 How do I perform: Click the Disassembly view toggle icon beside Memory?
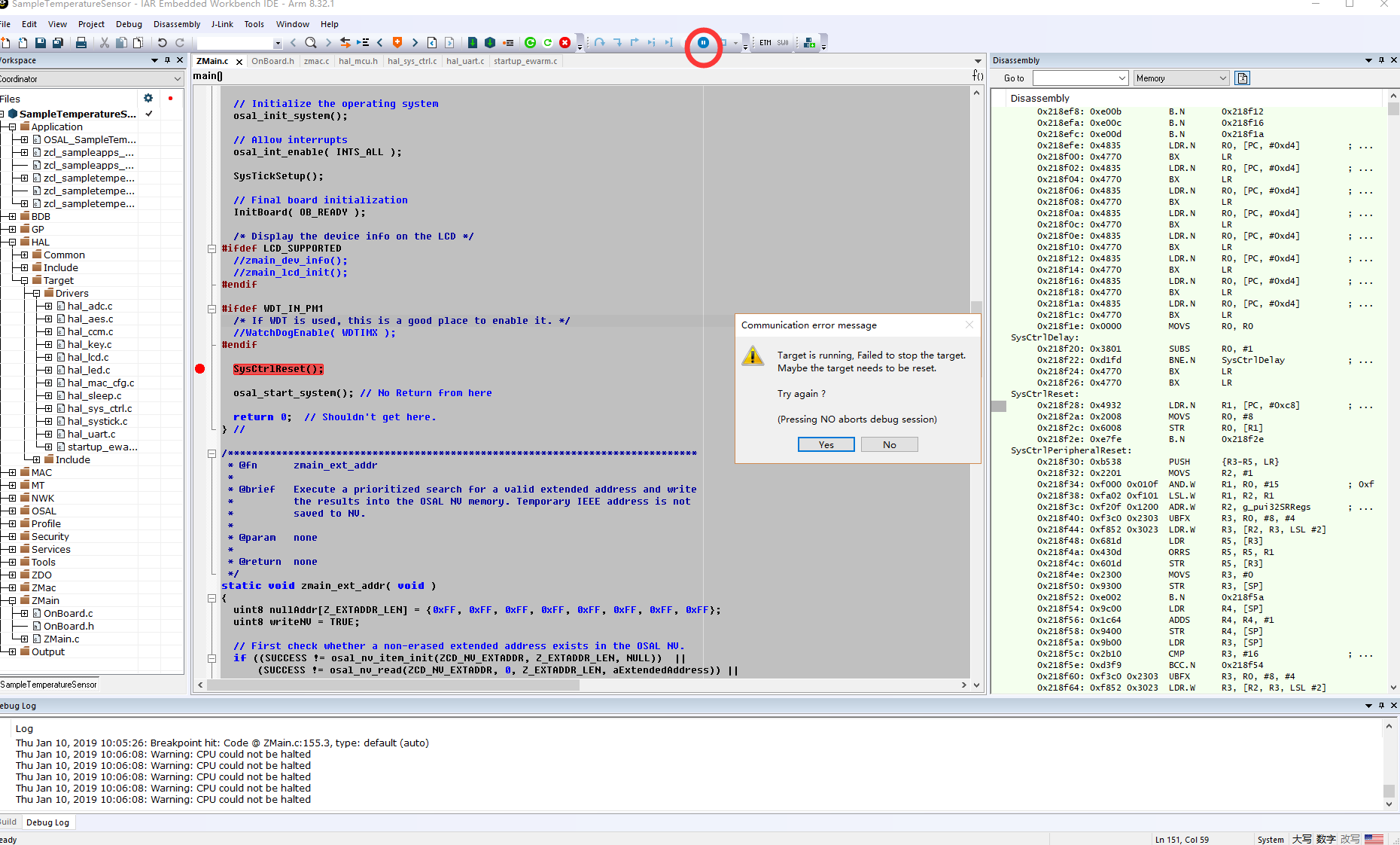click(1243, 78)
